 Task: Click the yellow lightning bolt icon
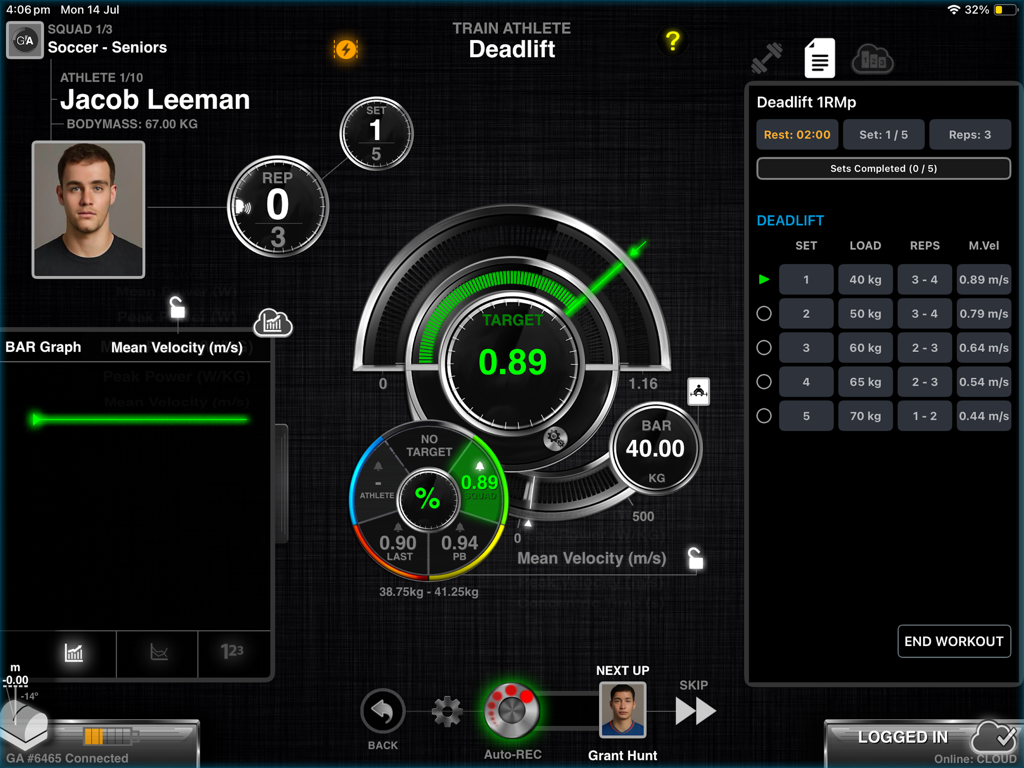[347, 49]
